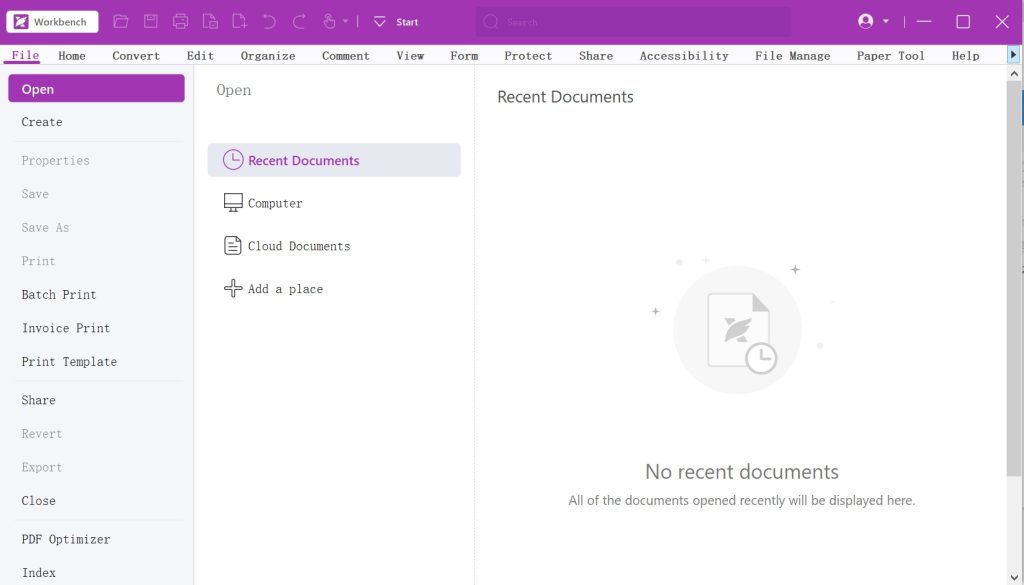The height and width of the screenshot is (585, 1024).
Task: Click the open folder icon in title bar
Action: [x=121, y=21]
